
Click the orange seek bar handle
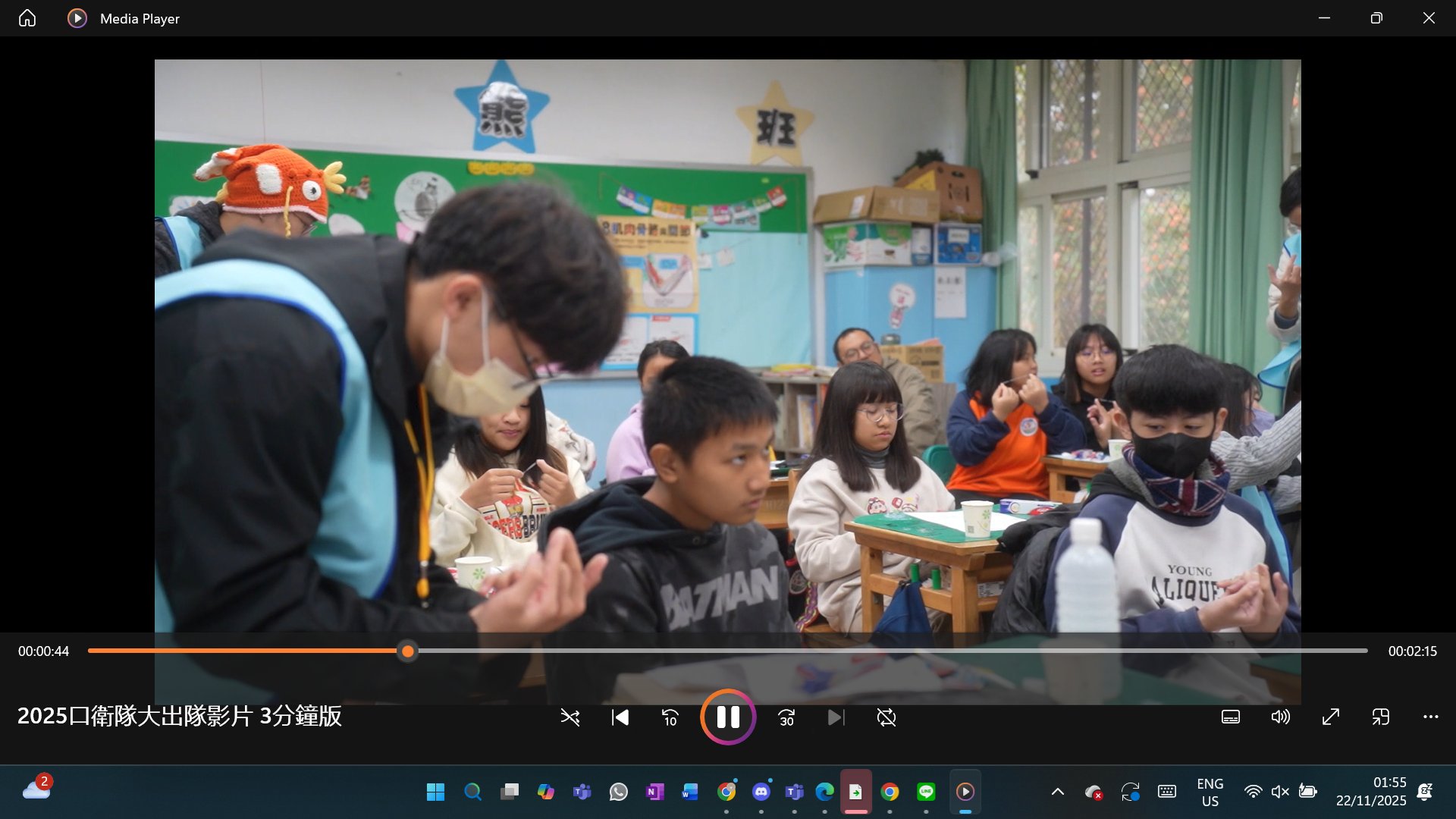coord(408,651)
